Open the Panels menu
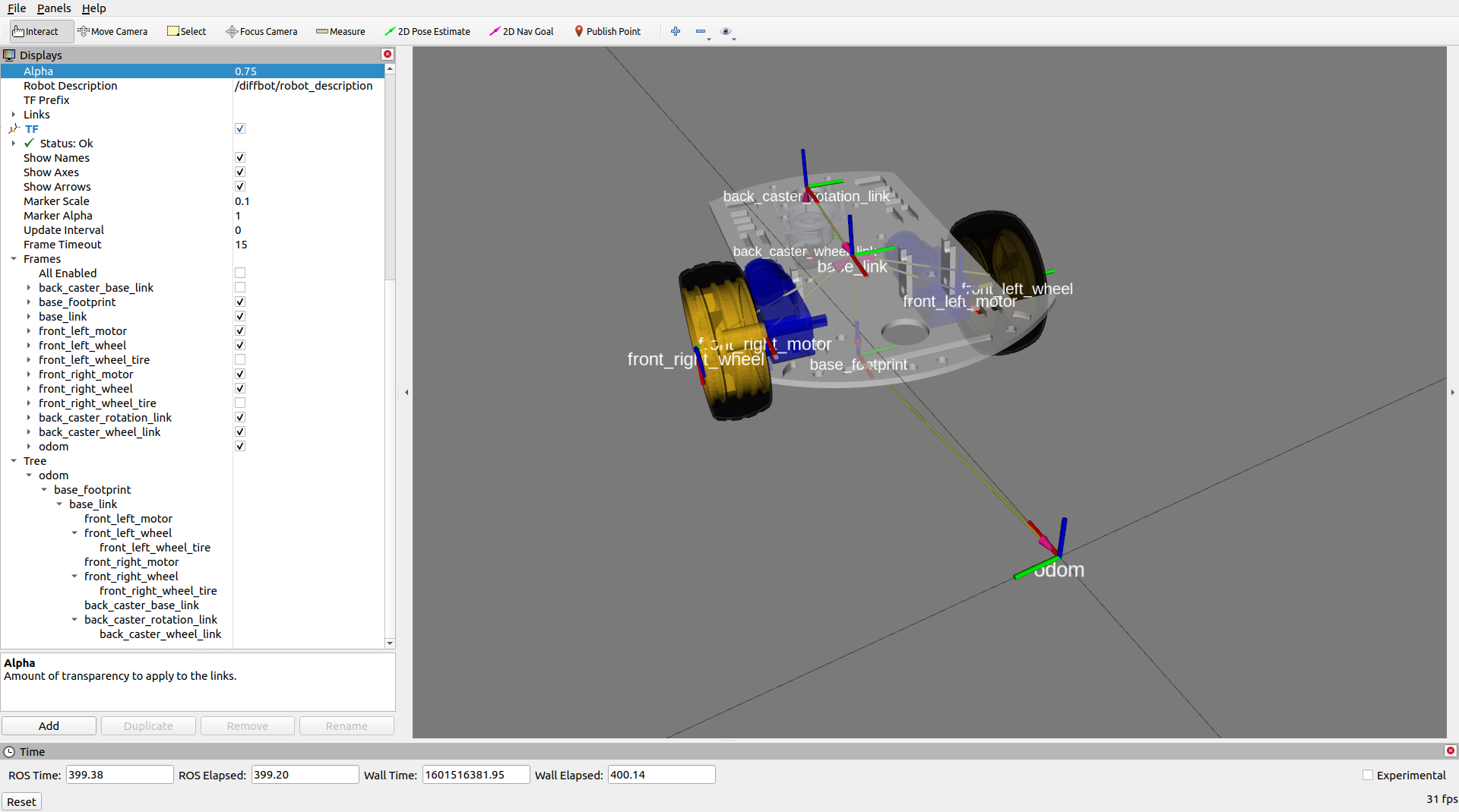The height and width of the screenshot is (812, 1459). click(54, 8)
